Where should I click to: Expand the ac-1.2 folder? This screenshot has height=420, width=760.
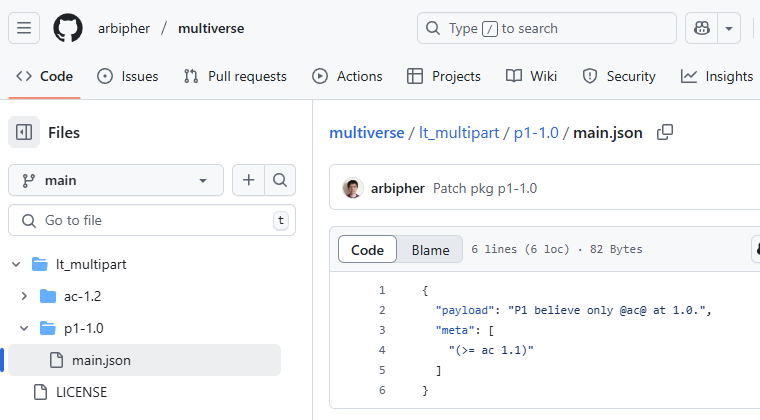(25, 296)
